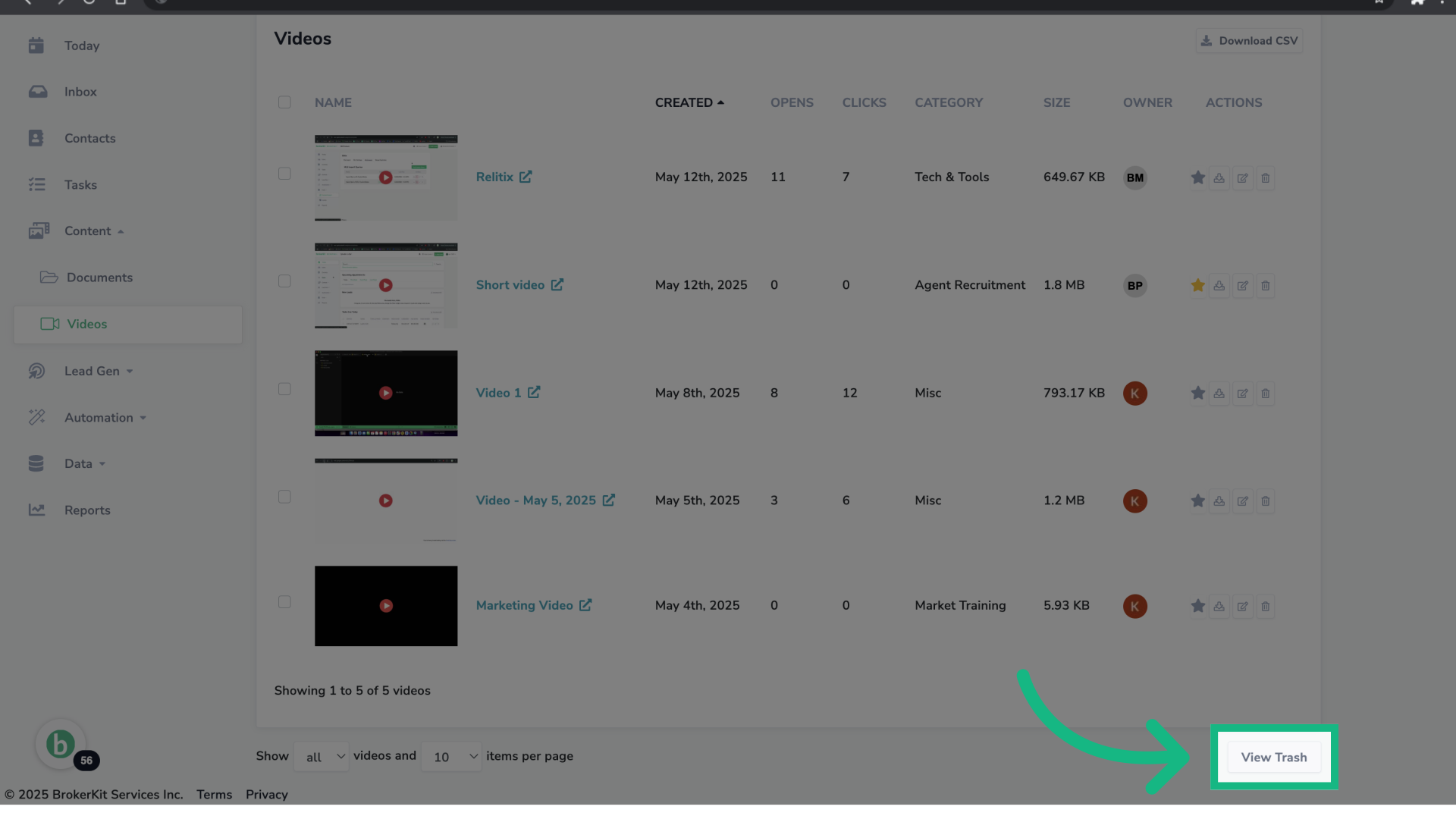
Task: Sort by the CREATED column
Action: pyautogui.click(x=689, y=102)
